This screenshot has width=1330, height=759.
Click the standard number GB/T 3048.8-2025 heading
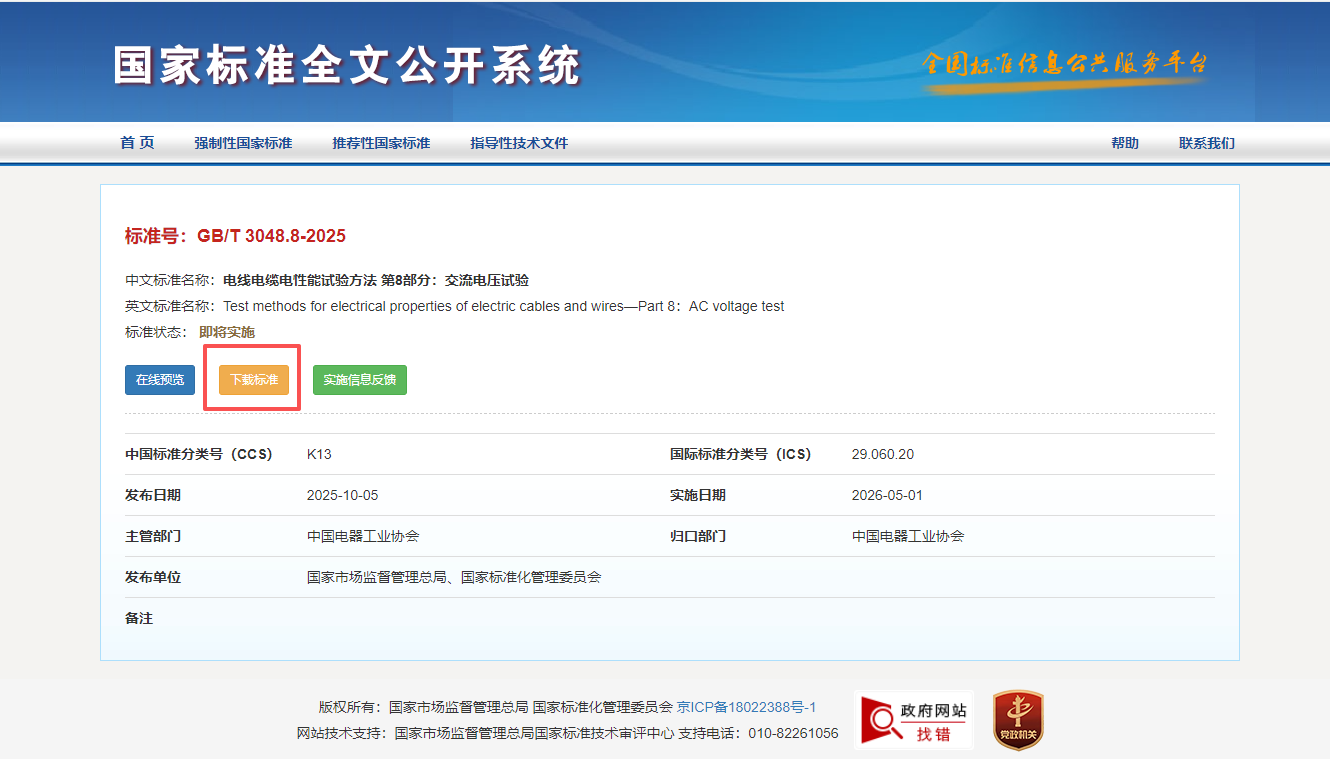coord(235,236)
